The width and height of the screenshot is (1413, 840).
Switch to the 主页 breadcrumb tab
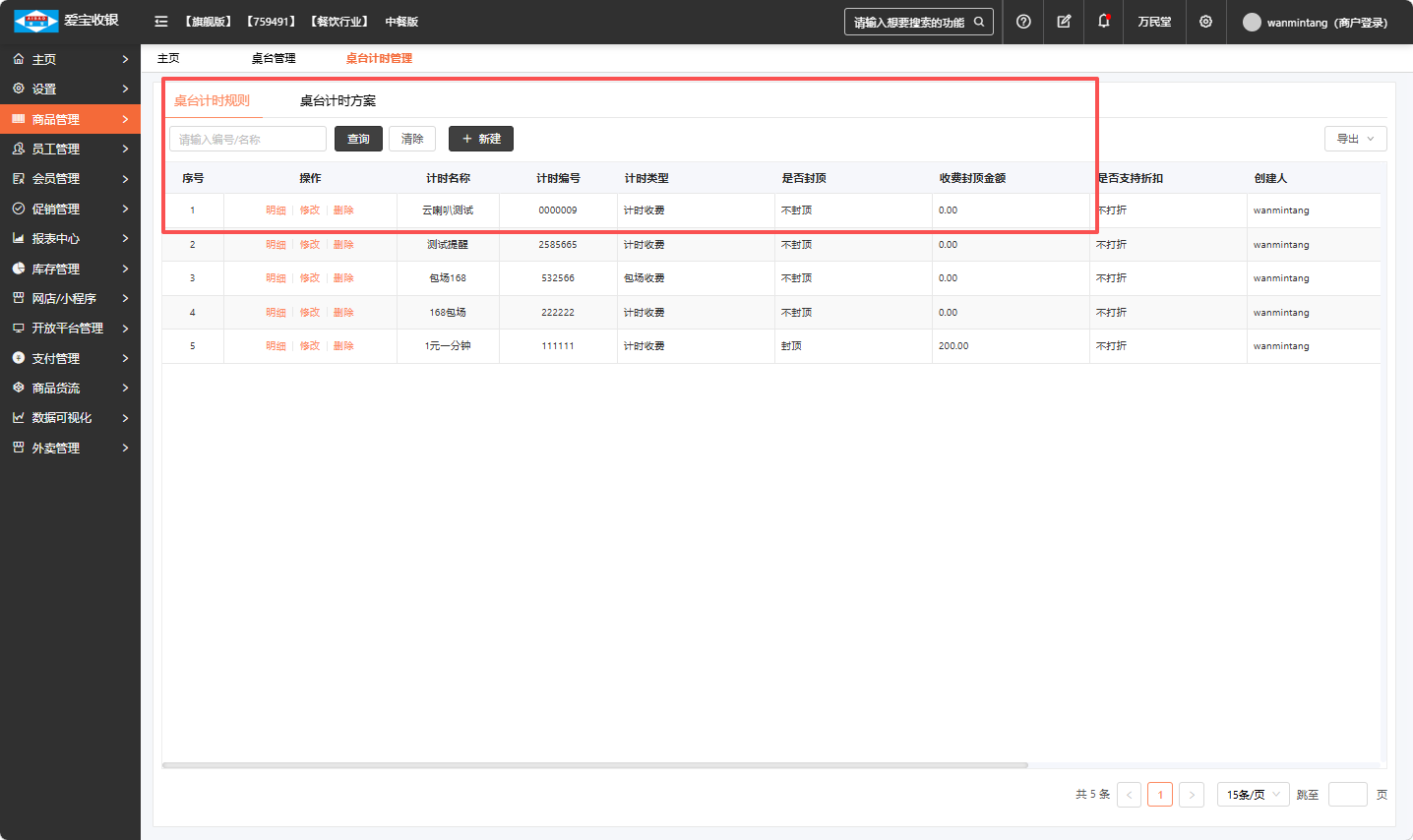[168, 58]
